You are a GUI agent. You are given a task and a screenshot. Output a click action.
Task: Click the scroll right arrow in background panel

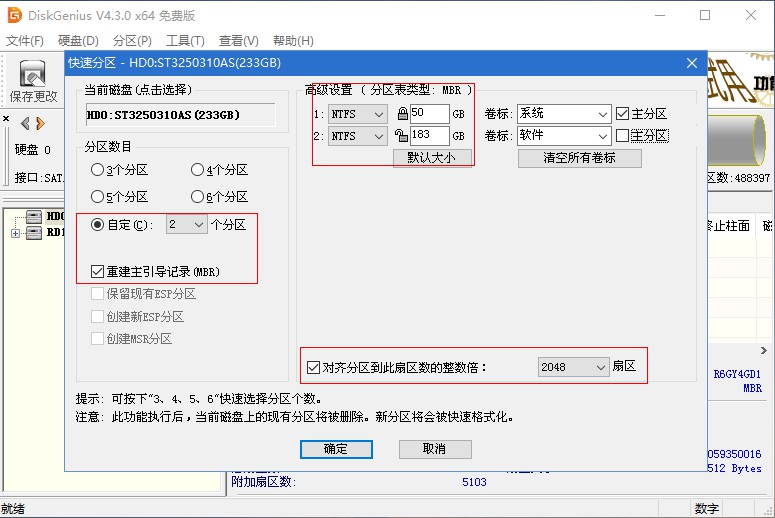[x=764, y=350]
